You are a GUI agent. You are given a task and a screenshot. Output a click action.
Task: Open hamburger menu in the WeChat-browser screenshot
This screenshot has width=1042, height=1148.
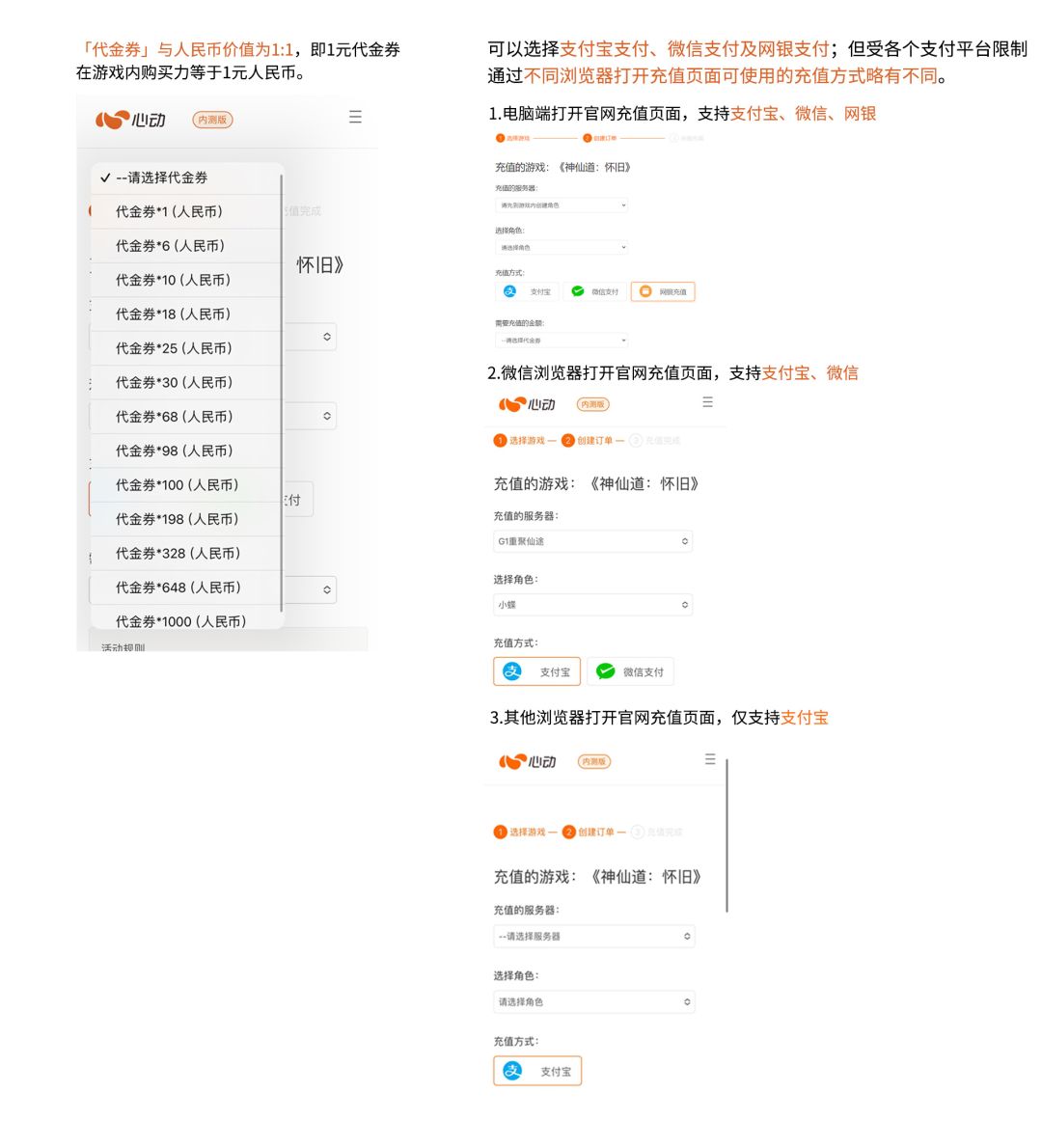pyautogui.click(x=707, y=402)
